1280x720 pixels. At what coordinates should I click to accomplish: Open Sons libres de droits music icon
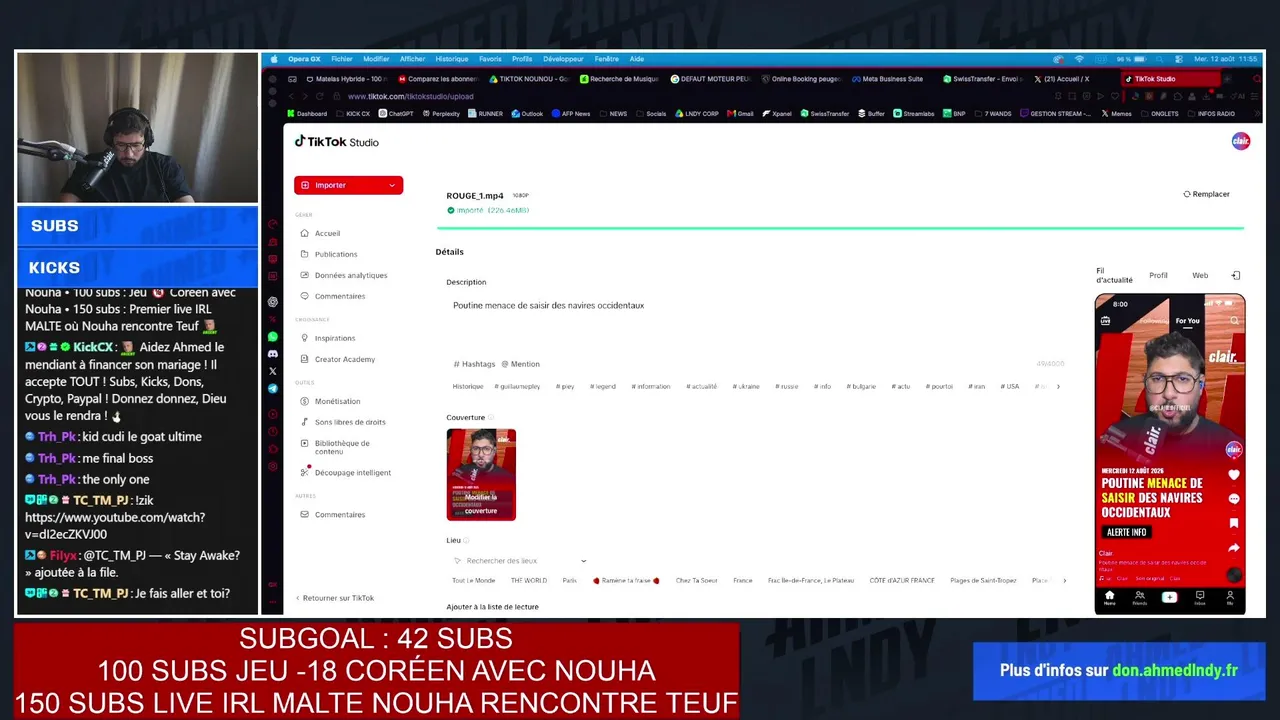coord(305,422)
